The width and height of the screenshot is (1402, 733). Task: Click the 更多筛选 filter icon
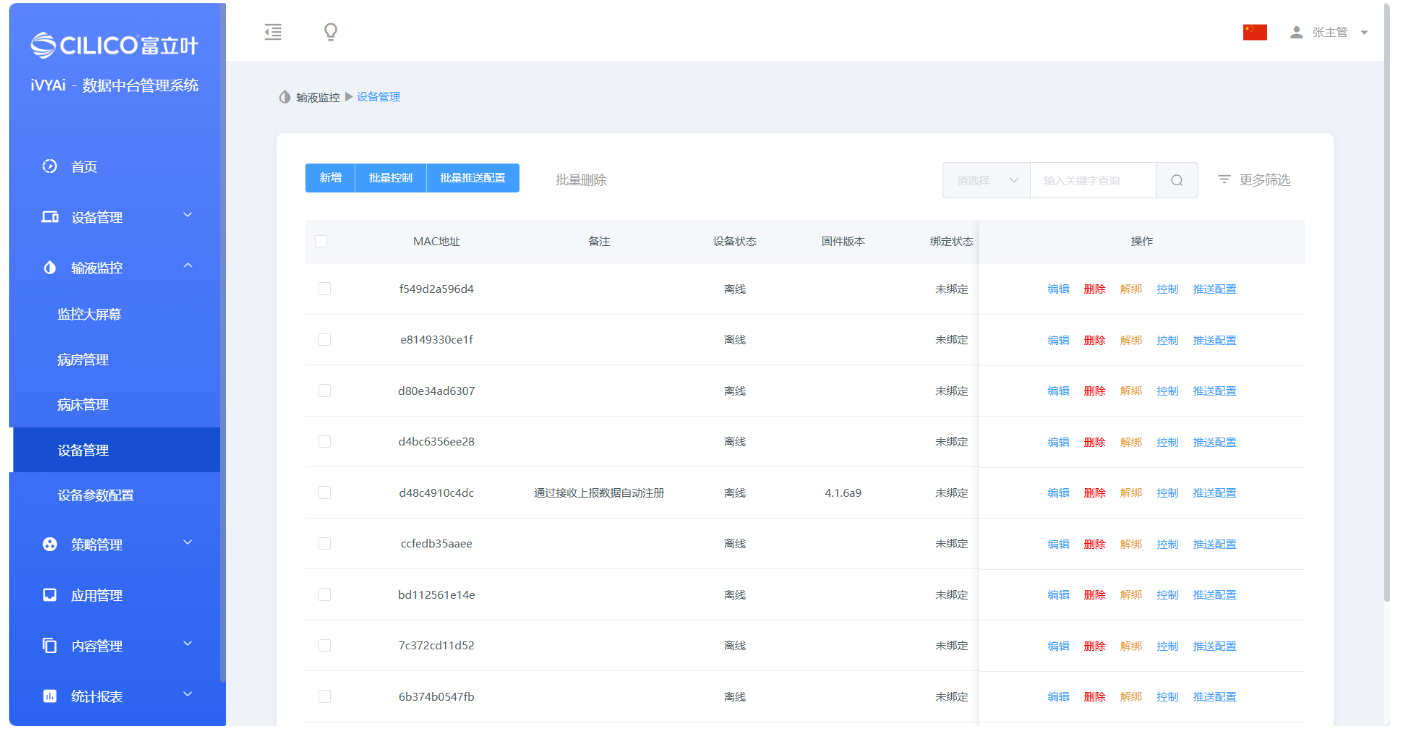click(1224, 180)
